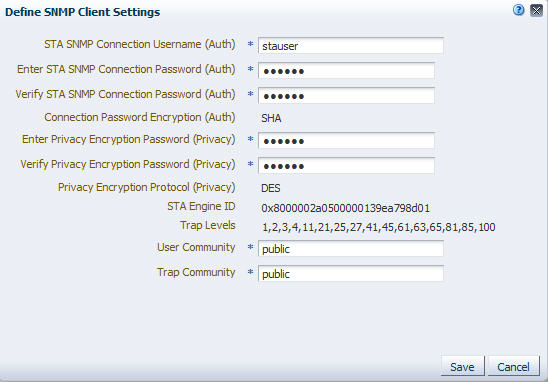Select the Verify STA SNMP Connection Password field
Image resolution: width=548 pixels, height=382 pixels.
click(x=346, y=96)
